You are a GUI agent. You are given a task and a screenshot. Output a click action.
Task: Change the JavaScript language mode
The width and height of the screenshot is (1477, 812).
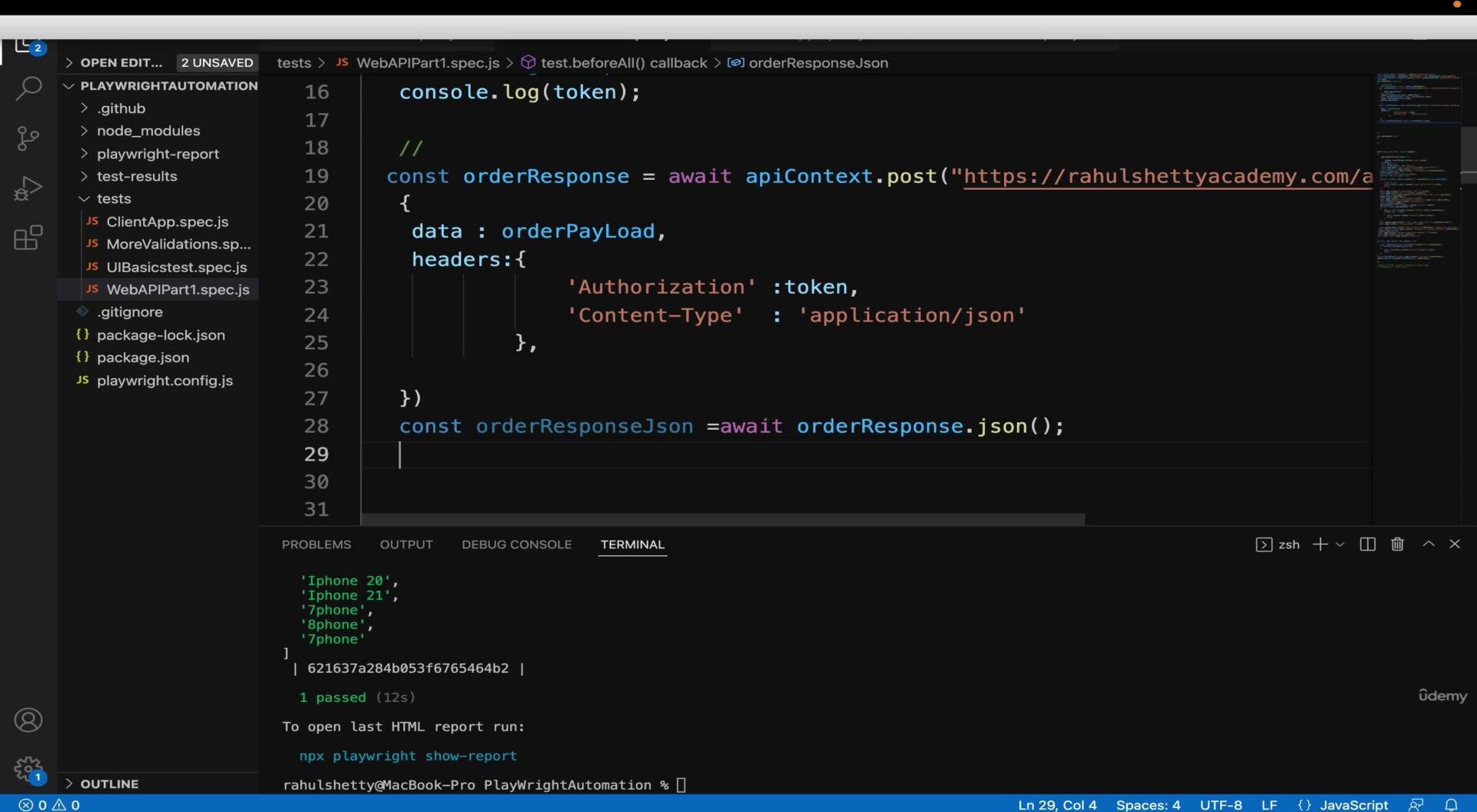pos(1354,804)
